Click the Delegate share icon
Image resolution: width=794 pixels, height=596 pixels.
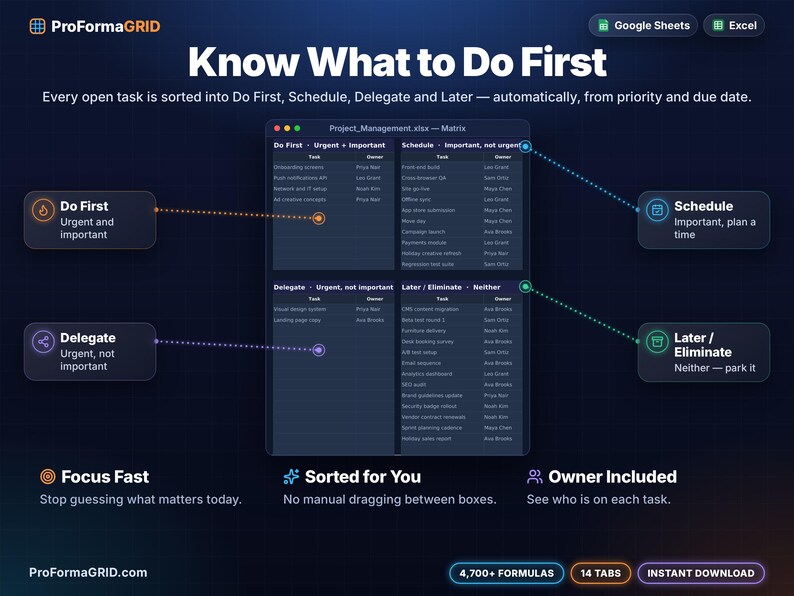click(x=44, y=342)
